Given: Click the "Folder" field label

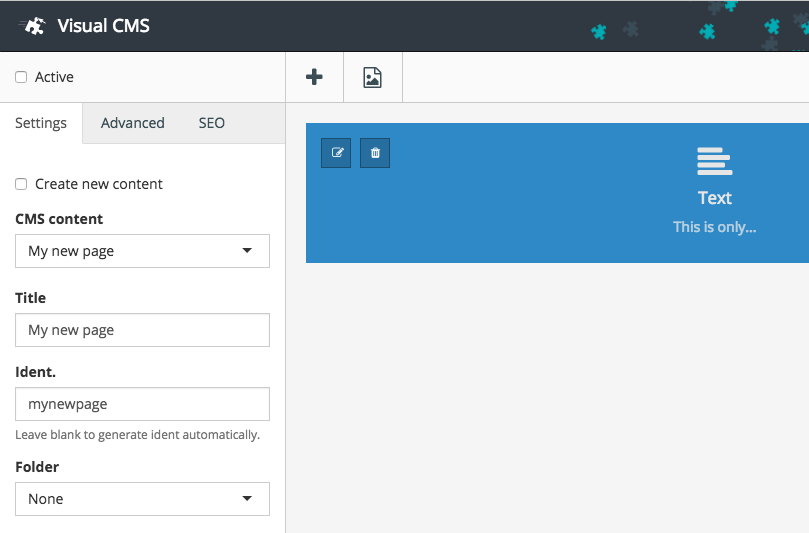Looking at the screenshot, I should click(x=37, y=467).
